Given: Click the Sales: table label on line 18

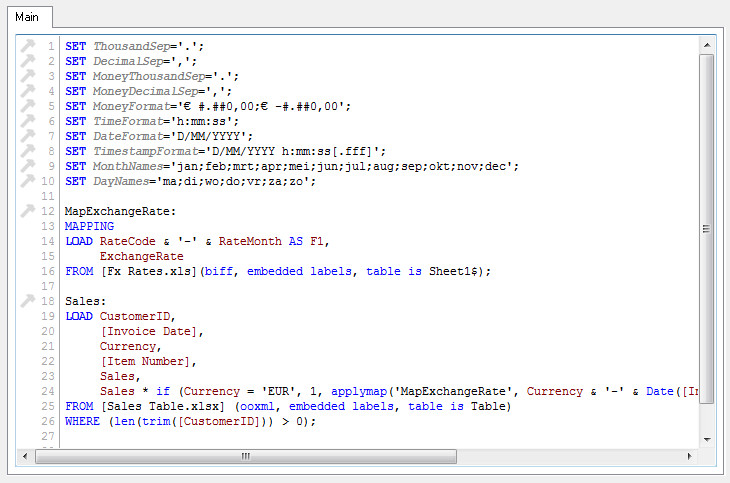Looking at the screenshot, I should coord(86,301).
